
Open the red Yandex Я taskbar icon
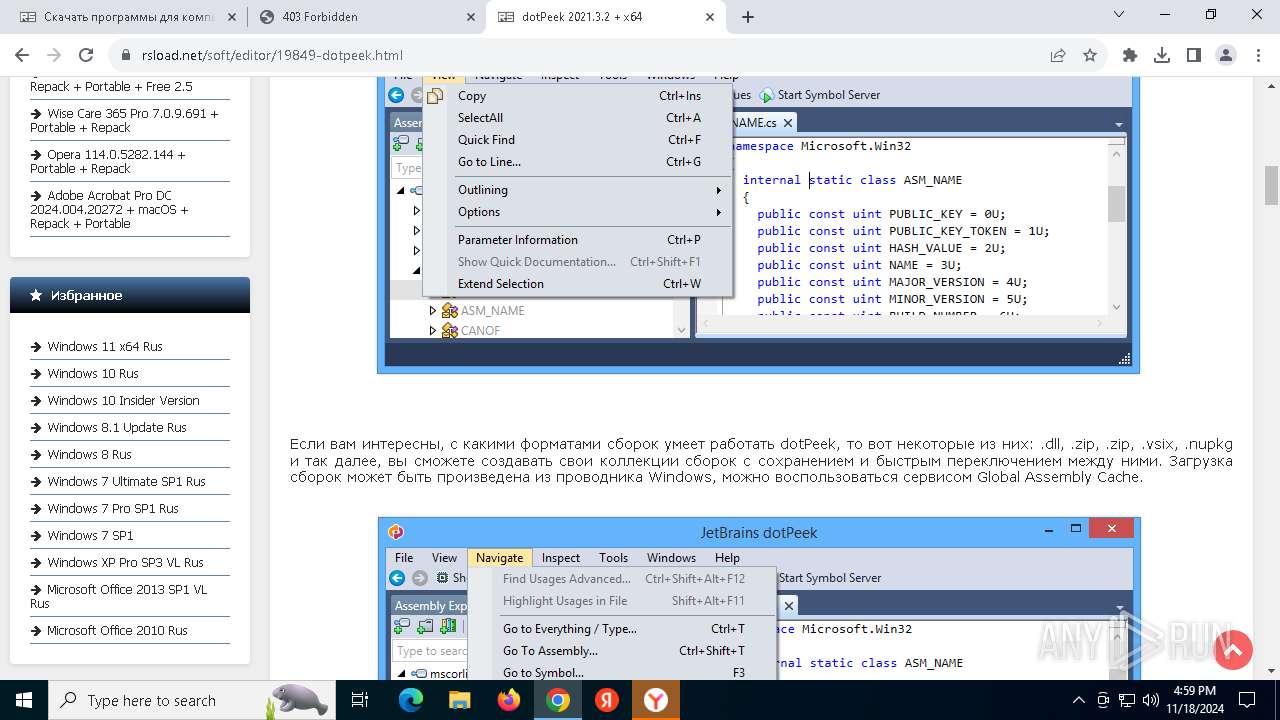(607, 700)
